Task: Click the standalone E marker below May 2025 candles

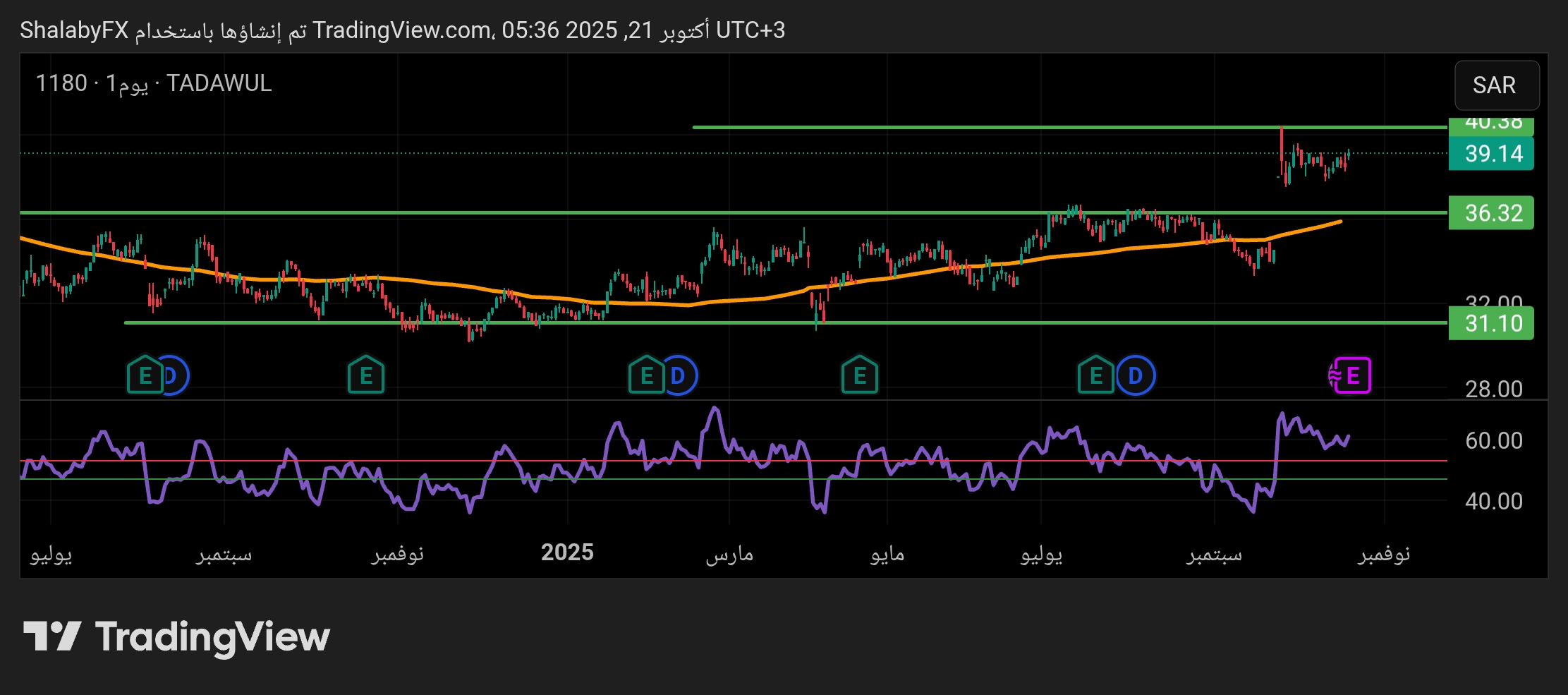Action: click(x=859, y=375)
